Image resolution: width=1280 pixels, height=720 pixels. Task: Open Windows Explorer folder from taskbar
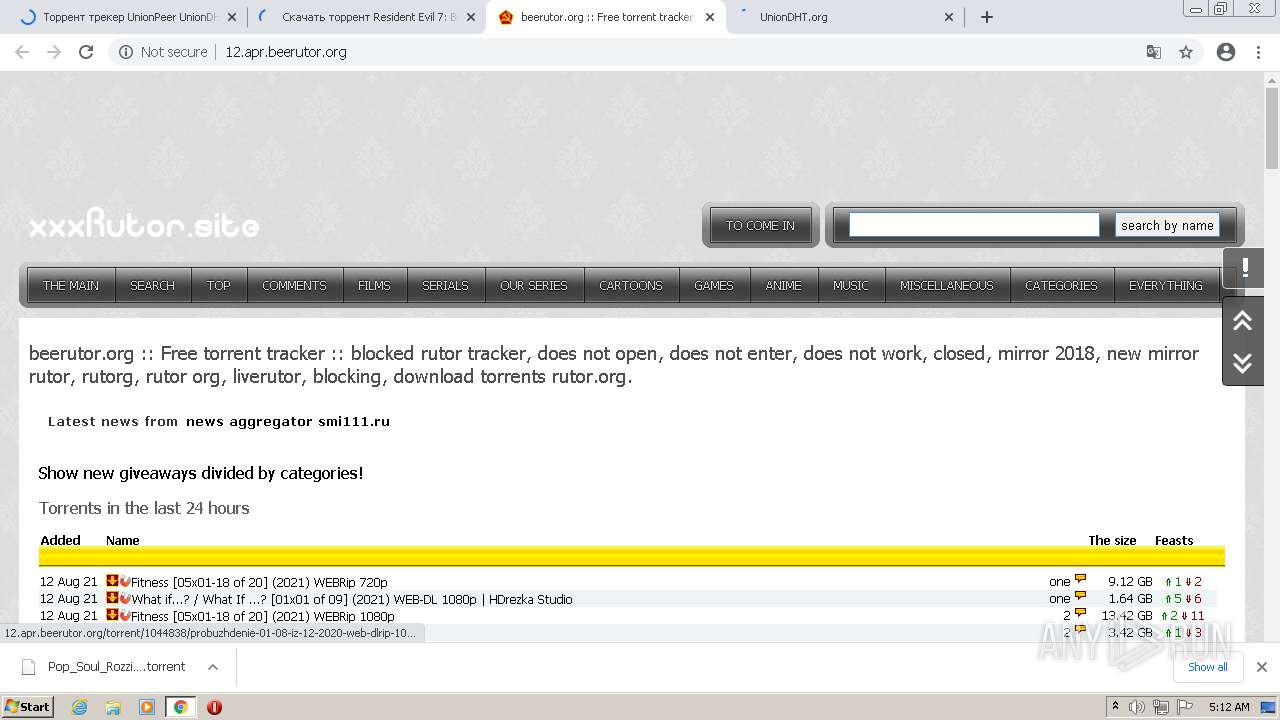pyautogui.click(x=113, y=707)
